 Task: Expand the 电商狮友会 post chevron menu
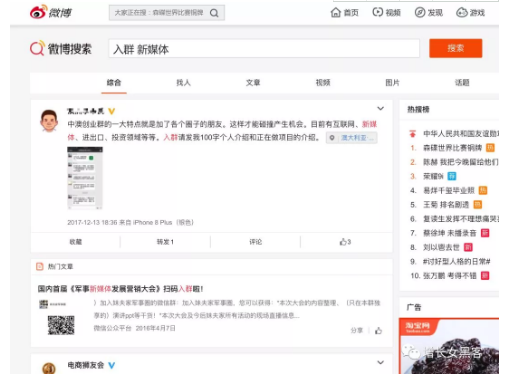380,363
